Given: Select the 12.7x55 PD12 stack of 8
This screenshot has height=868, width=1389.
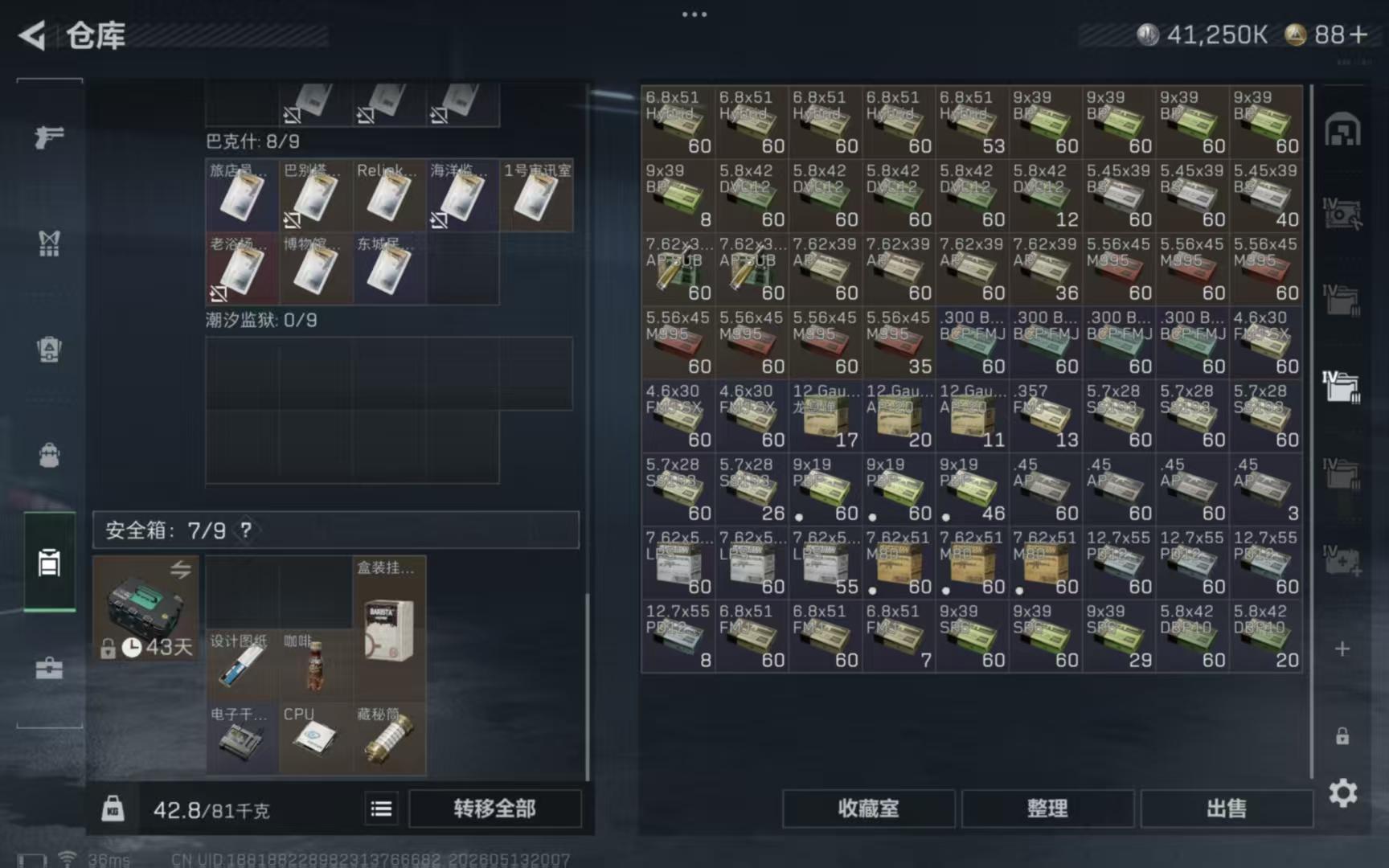Looking at the screenshot, I should click(x=678, y=636).
